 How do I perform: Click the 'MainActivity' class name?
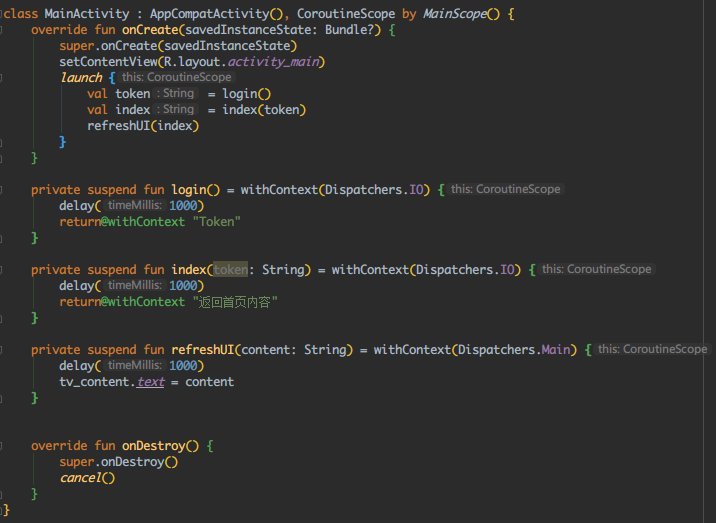[87, 14]
